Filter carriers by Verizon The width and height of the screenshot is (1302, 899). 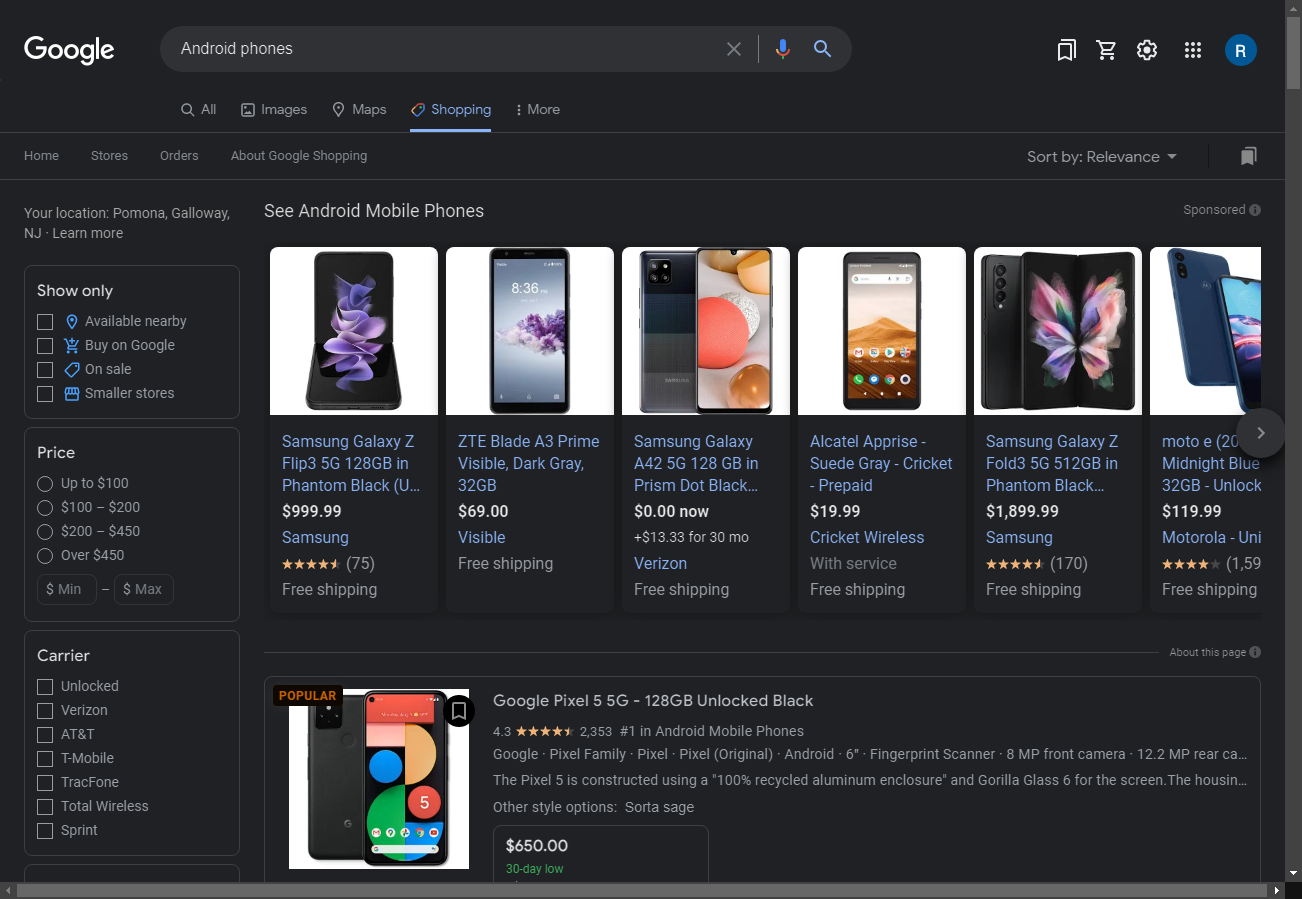click(x=45, y=710)
